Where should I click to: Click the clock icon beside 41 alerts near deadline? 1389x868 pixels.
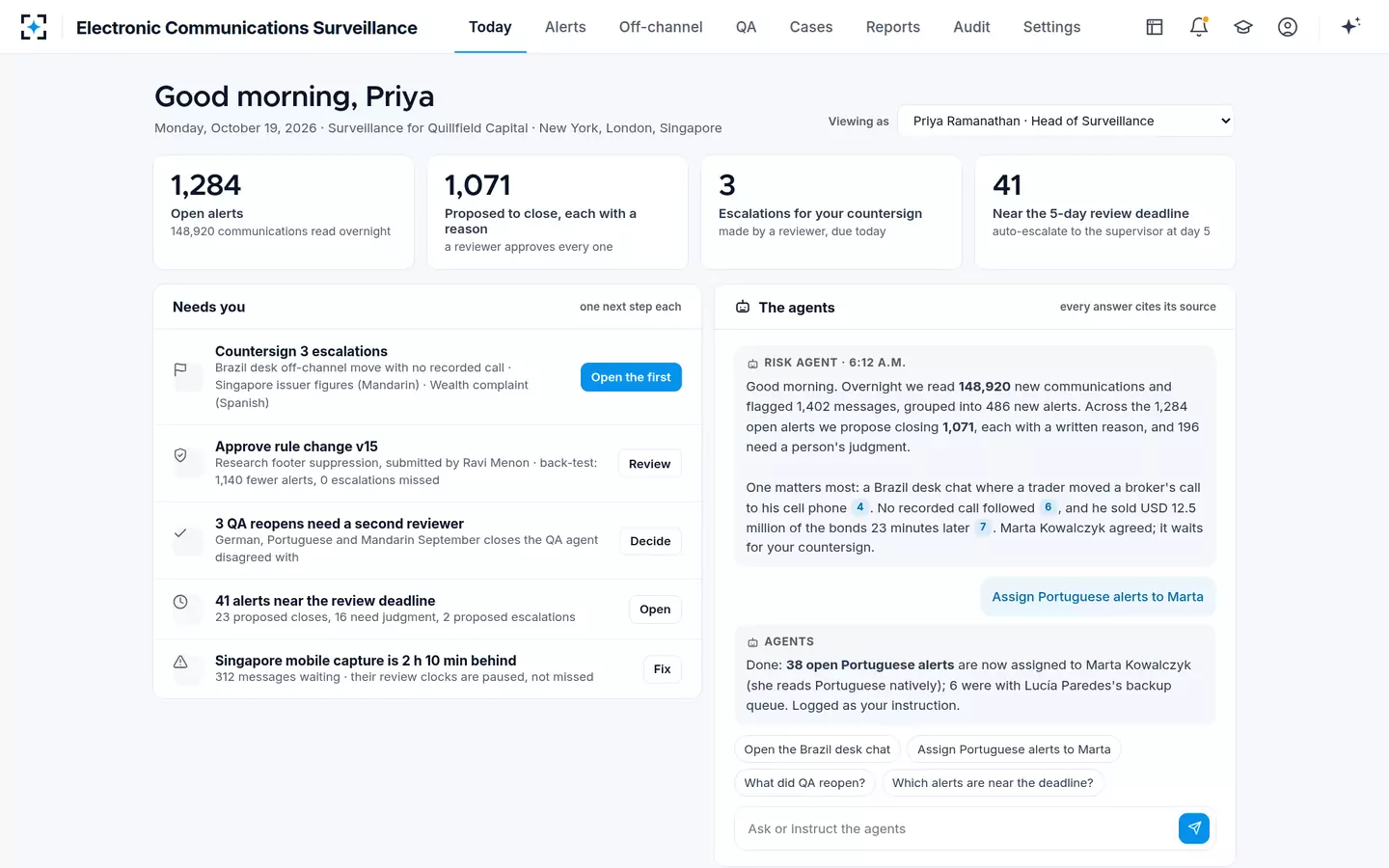(180, 602)
